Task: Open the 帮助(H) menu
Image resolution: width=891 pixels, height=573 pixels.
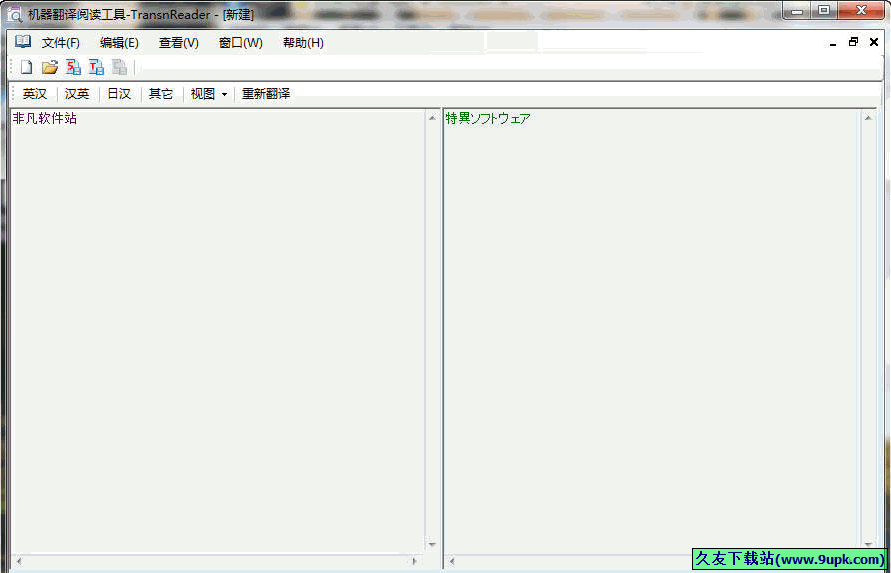Action: click(x=303, y=43)
